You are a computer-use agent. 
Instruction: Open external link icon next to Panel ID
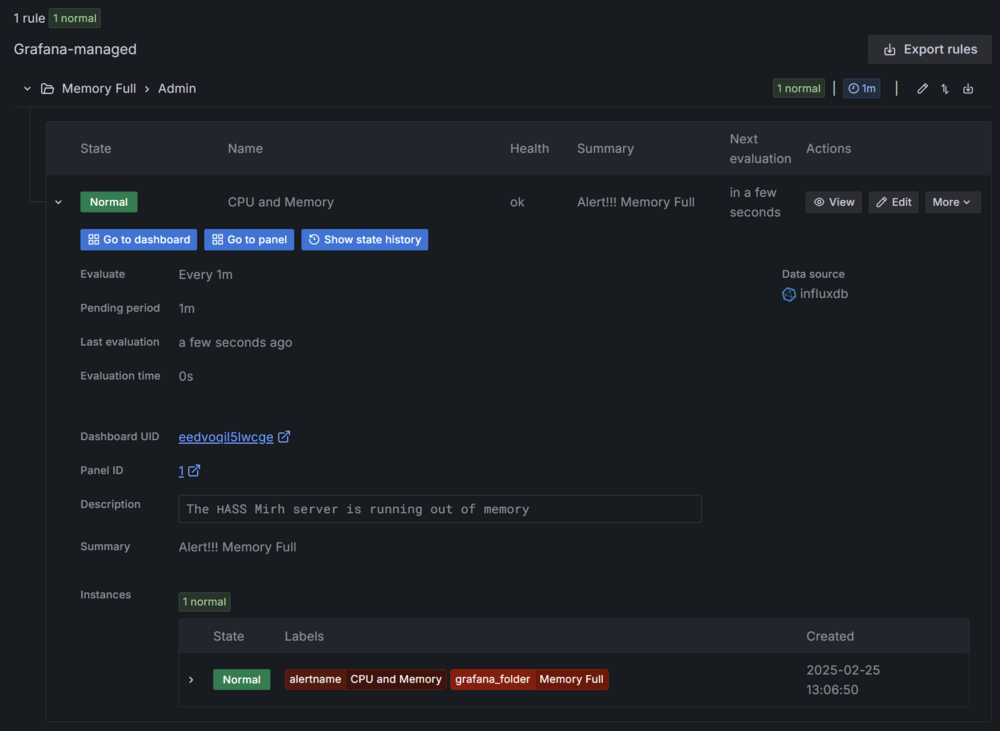click(x=194, y=471)
